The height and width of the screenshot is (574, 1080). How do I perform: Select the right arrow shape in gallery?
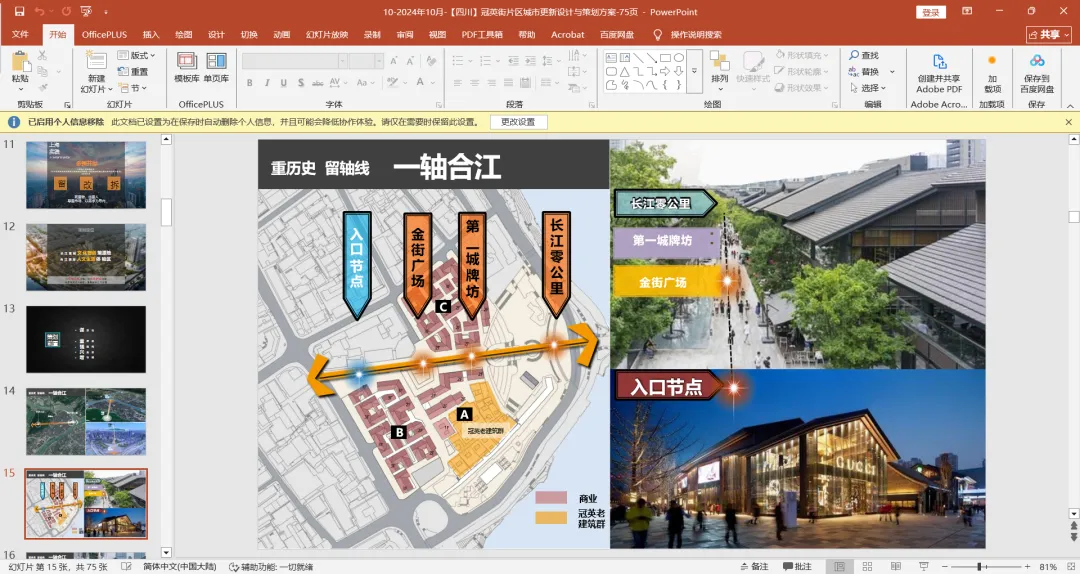[665, 72]
